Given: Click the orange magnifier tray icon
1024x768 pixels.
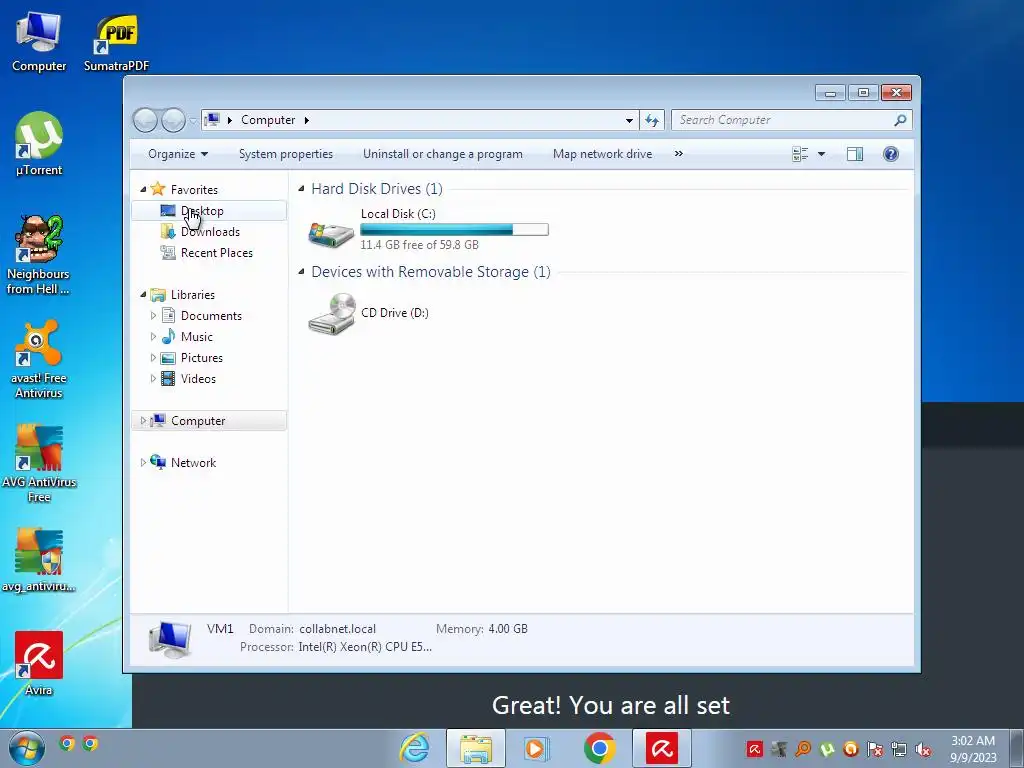Looking at the screenshot, I should coord(803,749).
